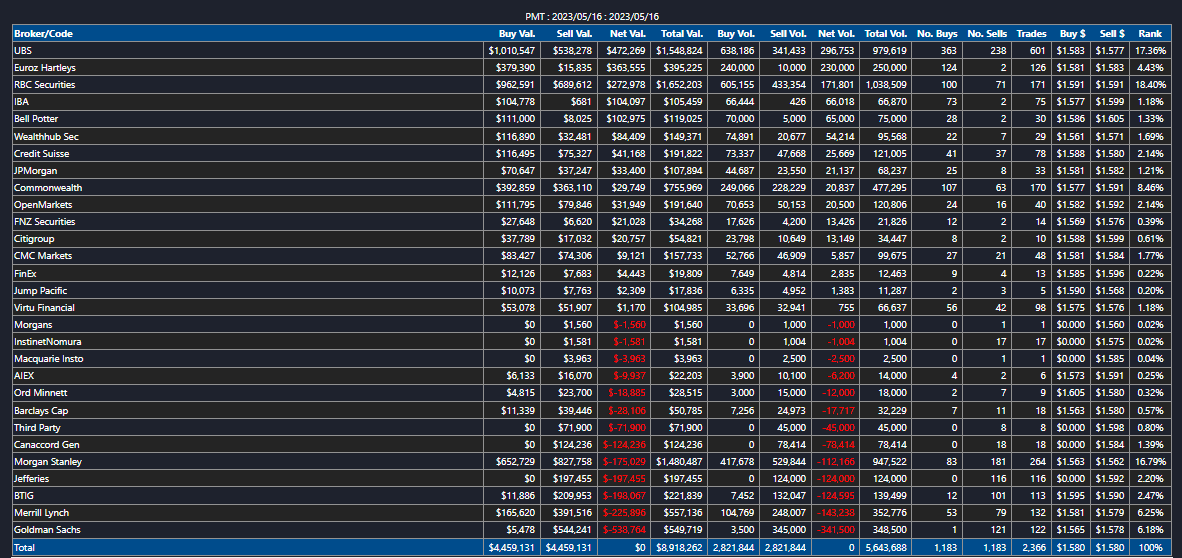Sort by the Rank column header
The height and width of the screenshot is (558, 1182).
click(x=1150, y=33)
